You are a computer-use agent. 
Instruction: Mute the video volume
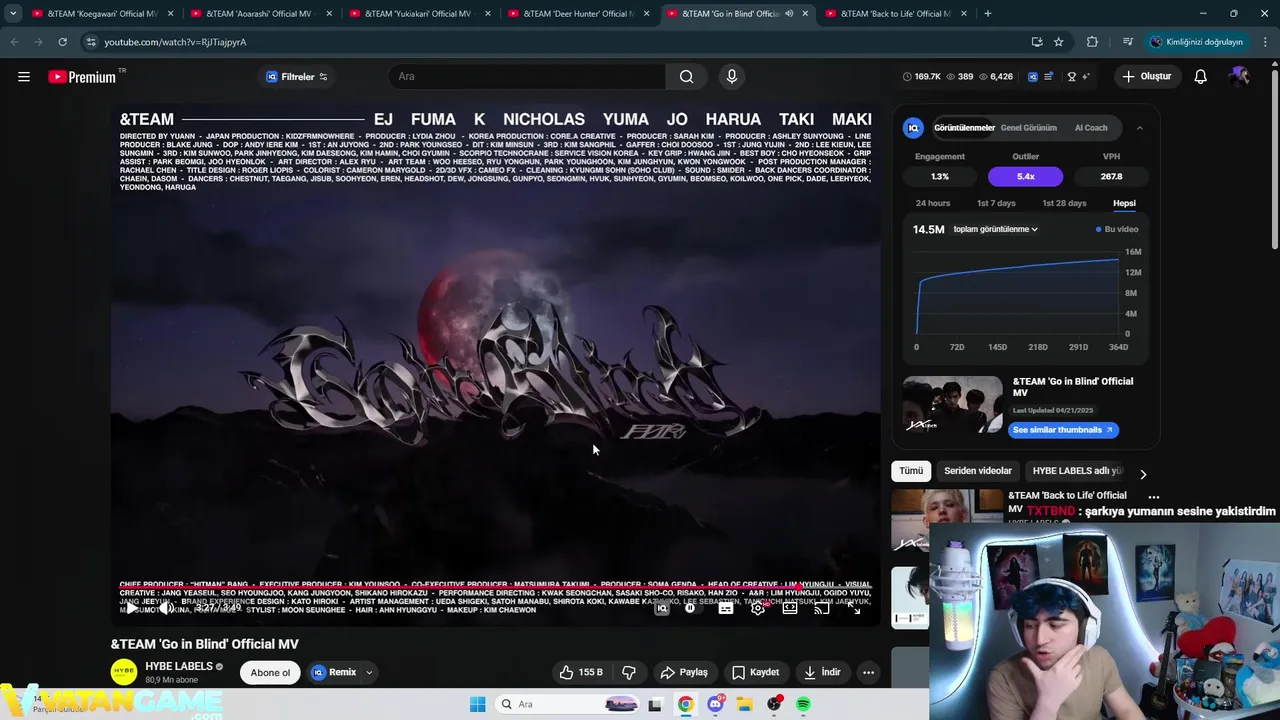[x=166, y=607]
